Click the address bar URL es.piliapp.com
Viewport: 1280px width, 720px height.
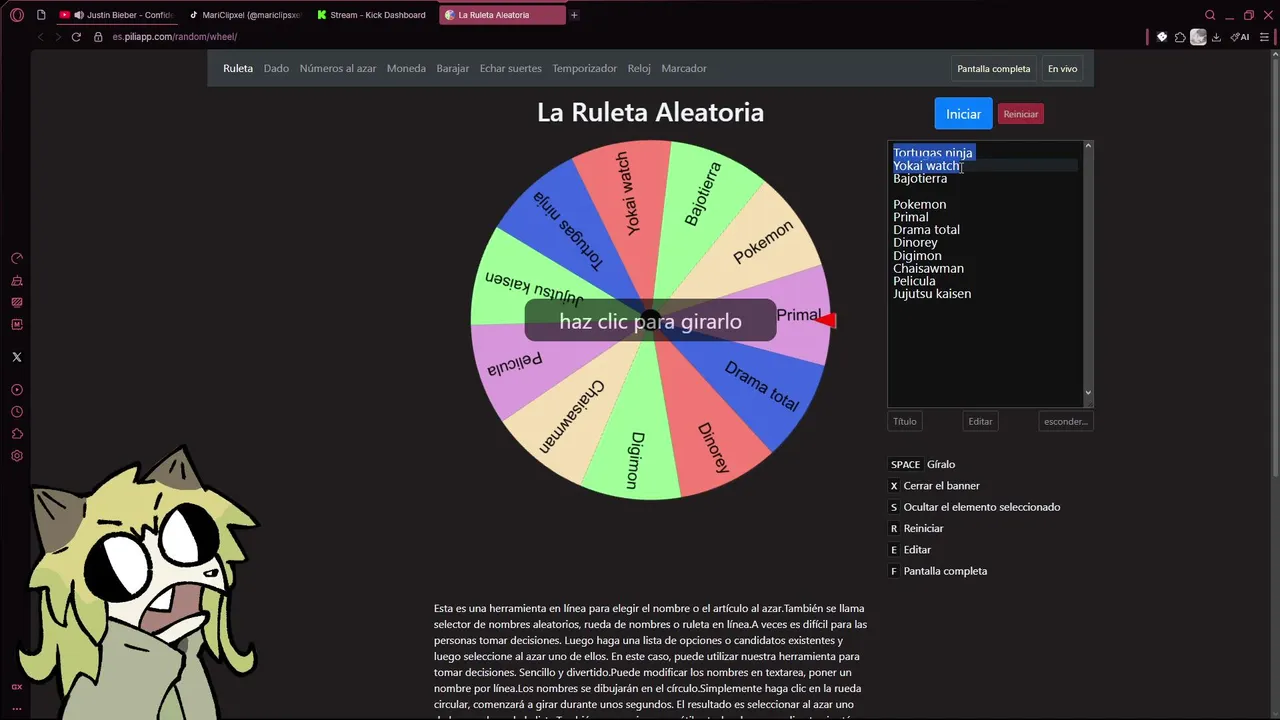pyautogui.click(x=174, y=37)
